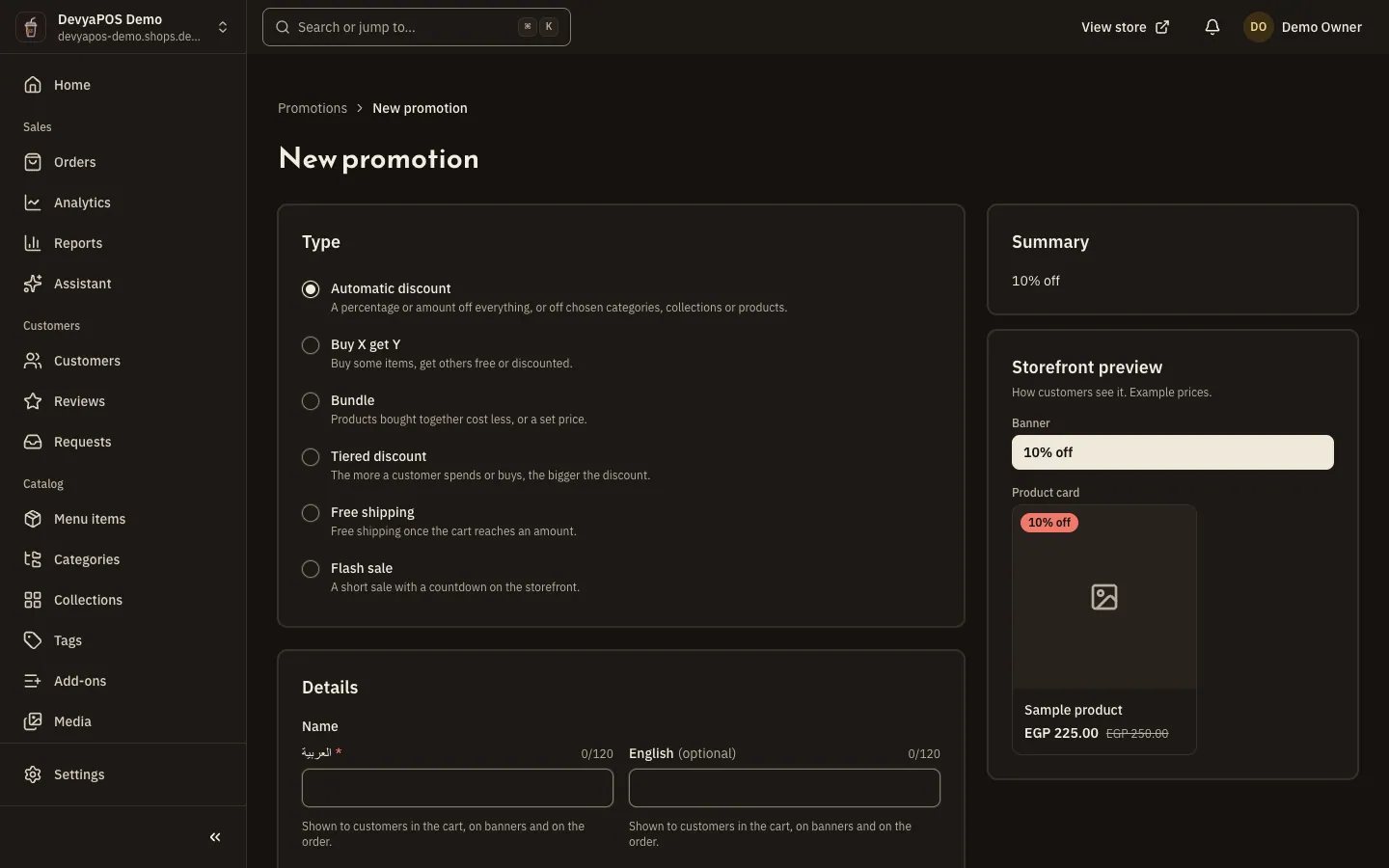Viewport: 1389px width, 868px height.
Task: Open Analytics via the line chart icon
Action: [x=33, y=203]
